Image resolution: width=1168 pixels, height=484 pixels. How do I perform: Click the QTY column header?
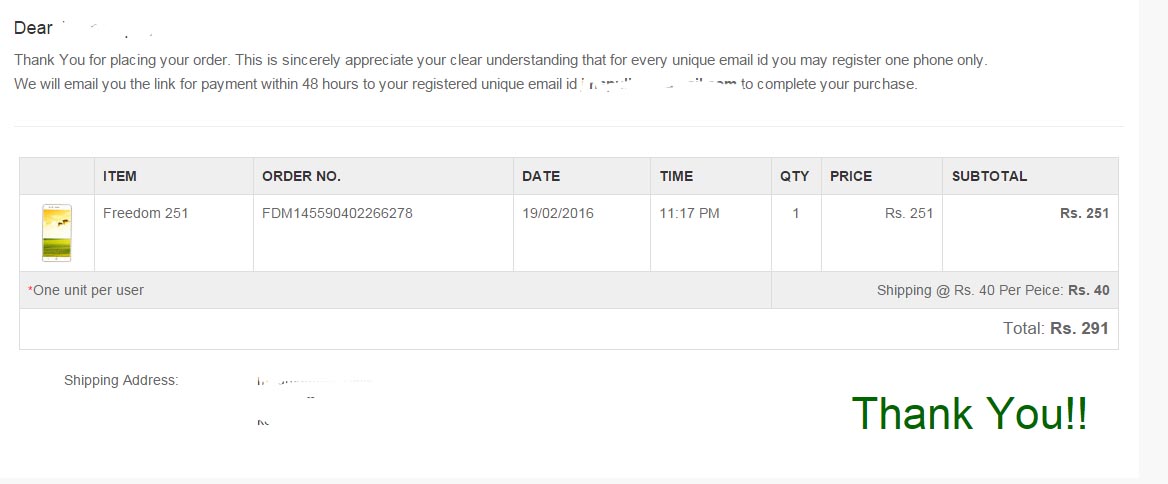click(795, 176)
